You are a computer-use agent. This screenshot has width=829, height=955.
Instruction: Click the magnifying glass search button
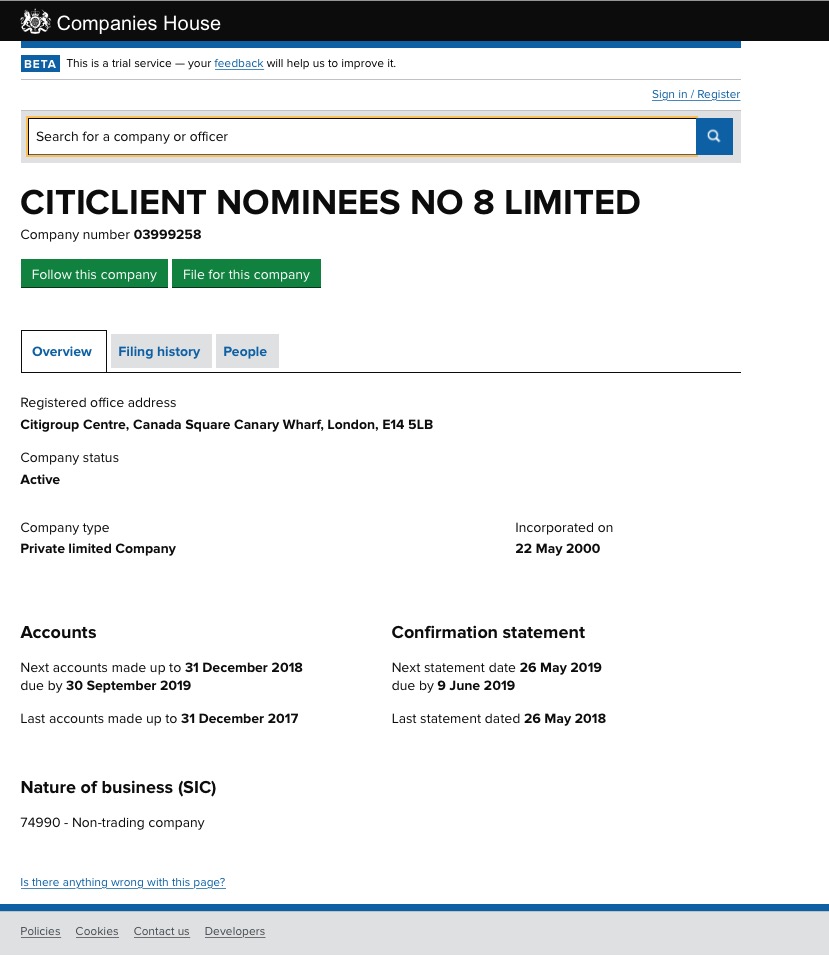pyautogui.click(x=714, y=136)
